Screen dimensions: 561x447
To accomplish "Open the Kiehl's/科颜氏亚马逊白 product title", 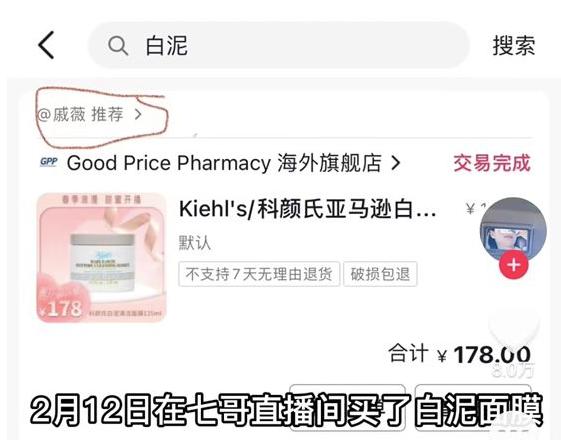I will [x=307, y=209].
